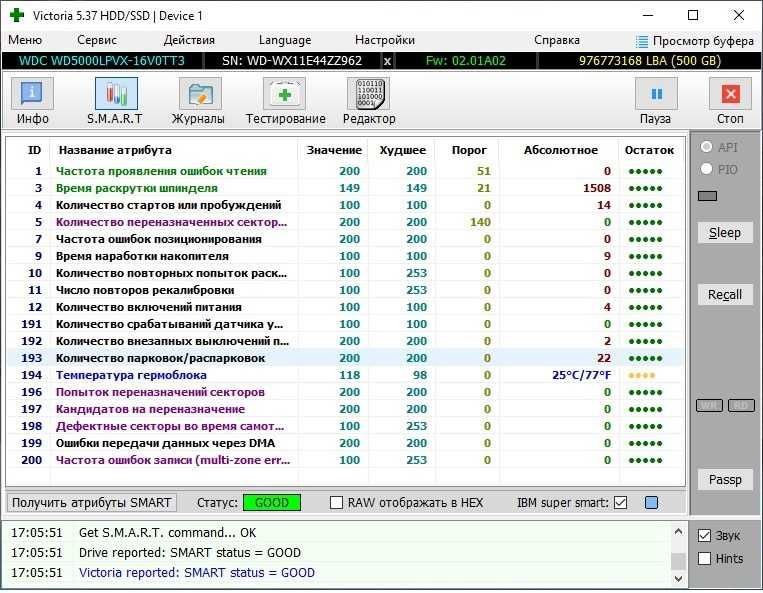This screenshot has height=593, width=763.
Task: Click the Порог column header
Action: point(469,150)
